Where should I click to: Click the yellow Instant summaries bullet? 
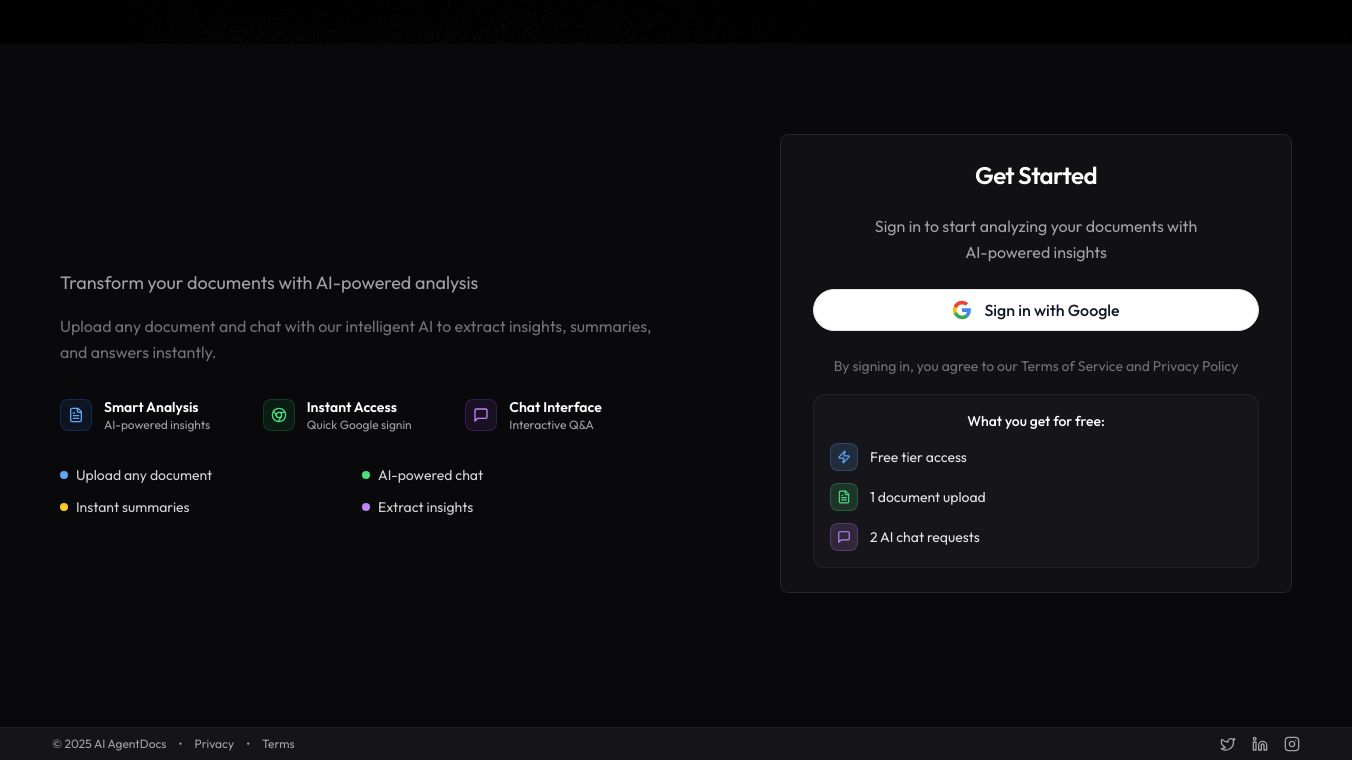click(x=64, y=507)
